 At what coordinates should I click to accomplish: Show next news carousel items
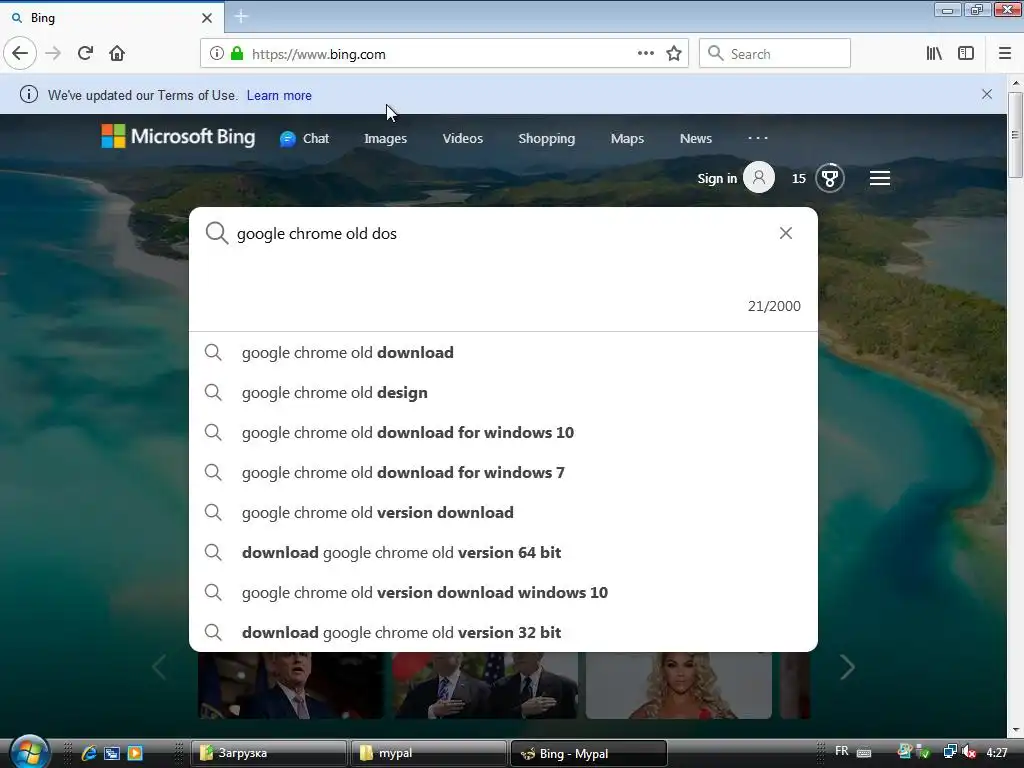click(x=847, y=667)
